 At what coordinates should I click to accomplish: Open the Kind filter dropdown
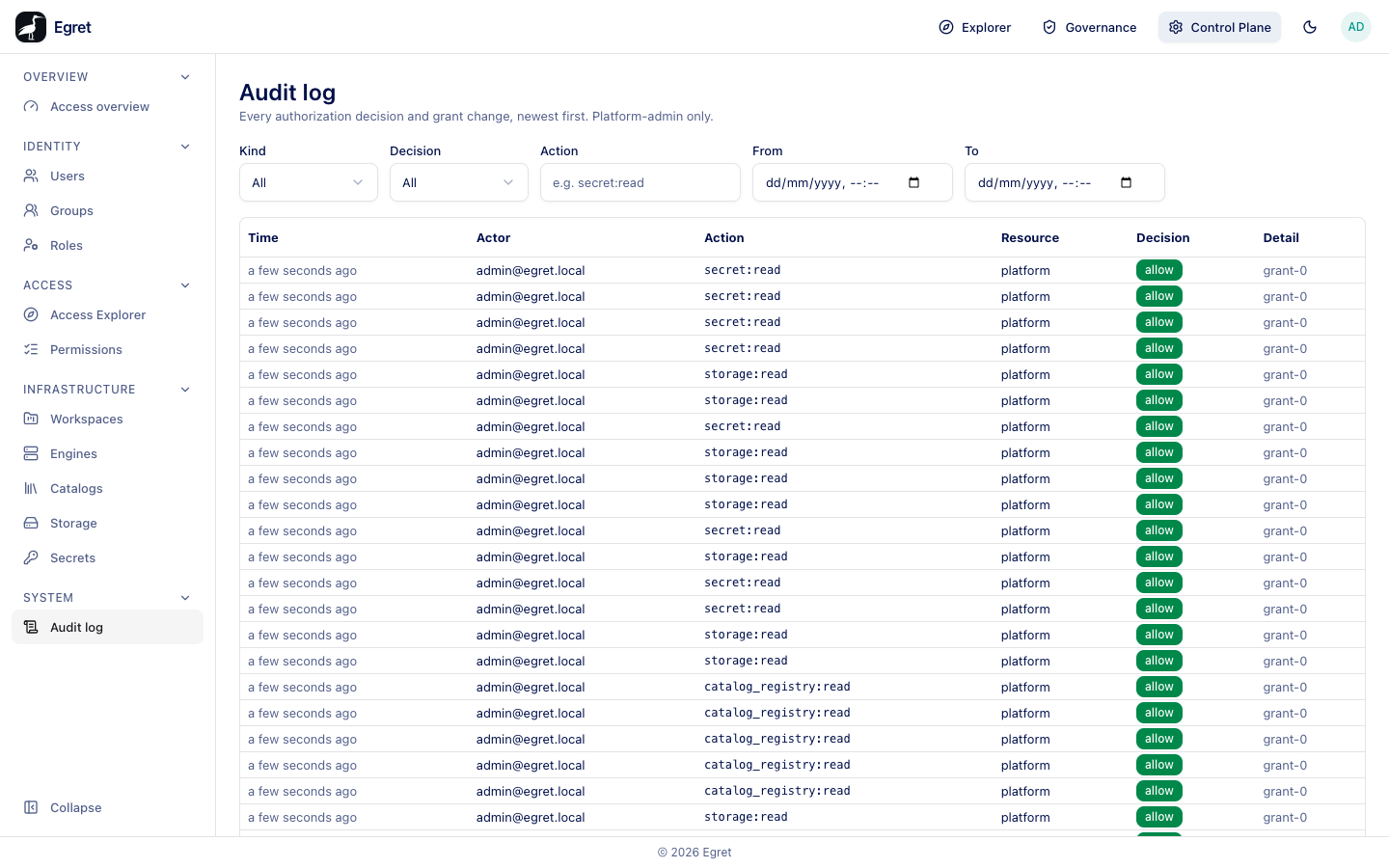(309, 182)
